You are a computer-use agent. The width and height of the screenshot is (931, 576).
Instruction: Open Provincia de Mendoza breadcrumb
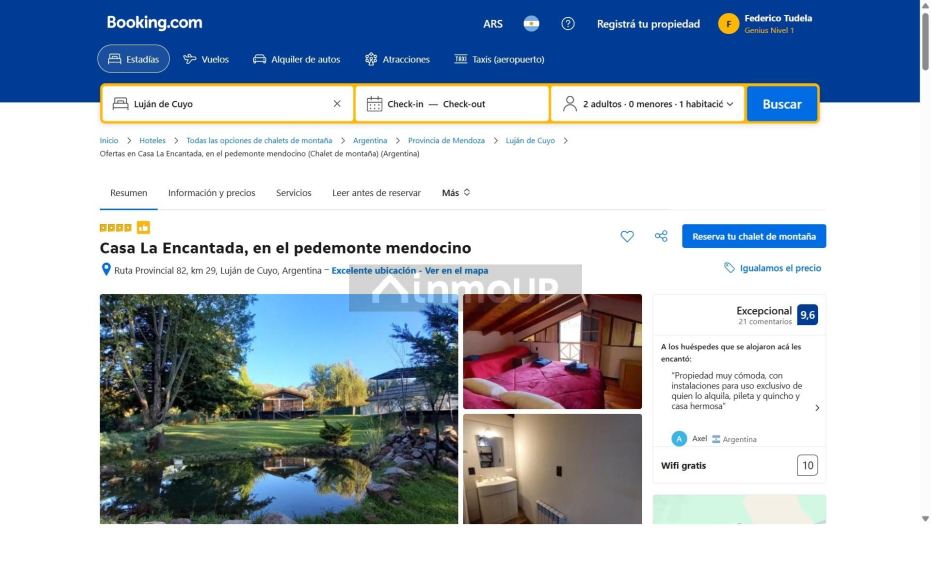[x=446, y=141]
